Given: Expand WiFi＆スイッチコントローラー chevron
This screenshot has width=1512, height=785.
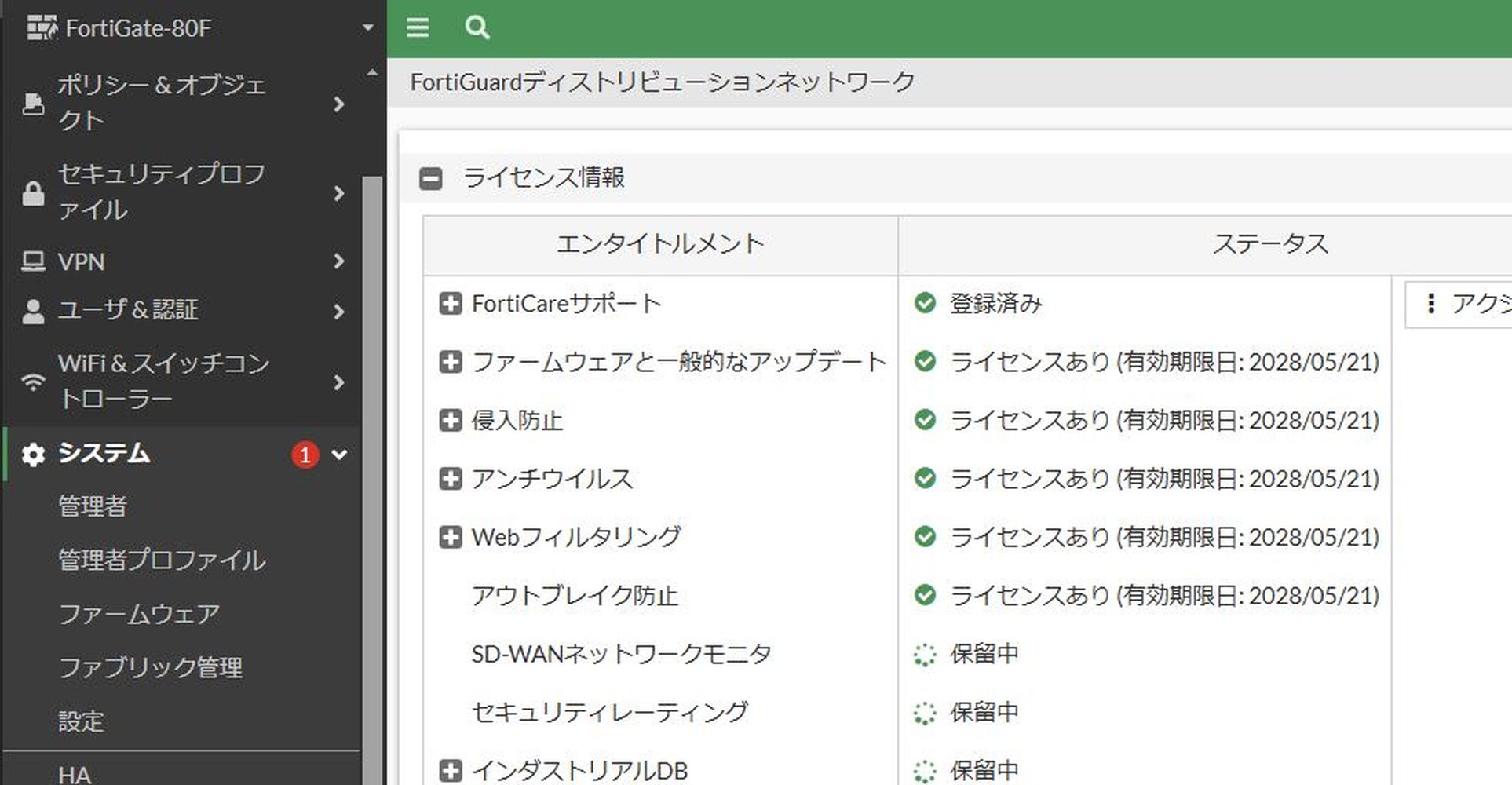Looking at the screenshot, I should pyautogui.click(x=339, y=382).
